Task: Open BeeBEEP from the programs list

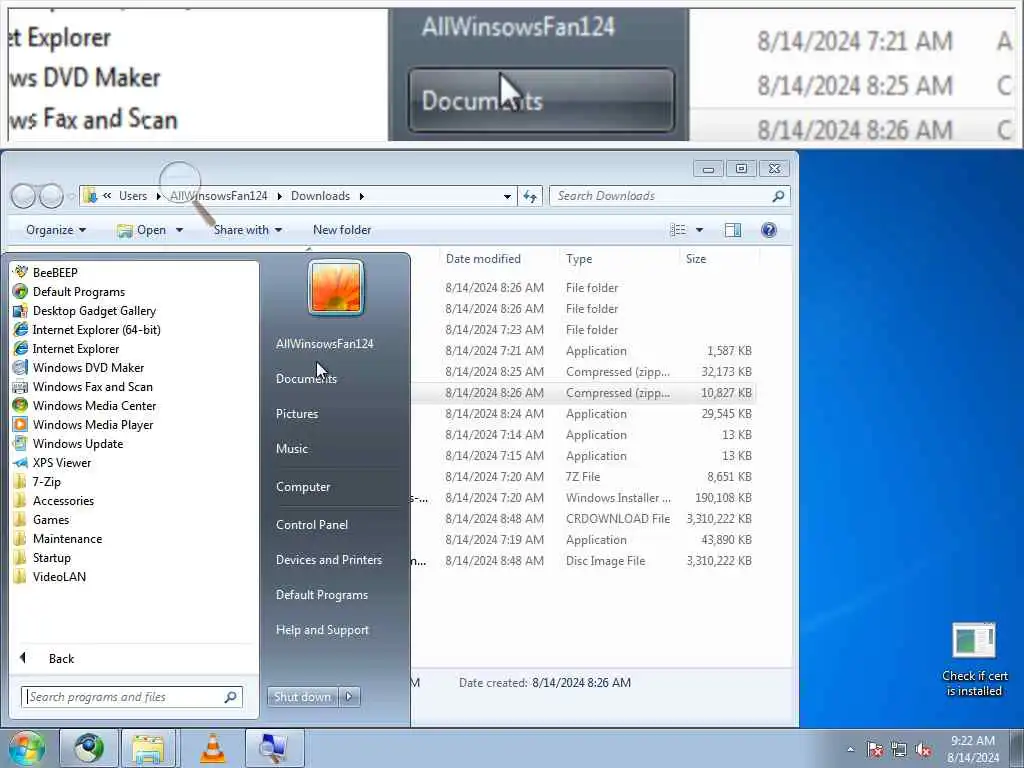Action: coord(55,272)
